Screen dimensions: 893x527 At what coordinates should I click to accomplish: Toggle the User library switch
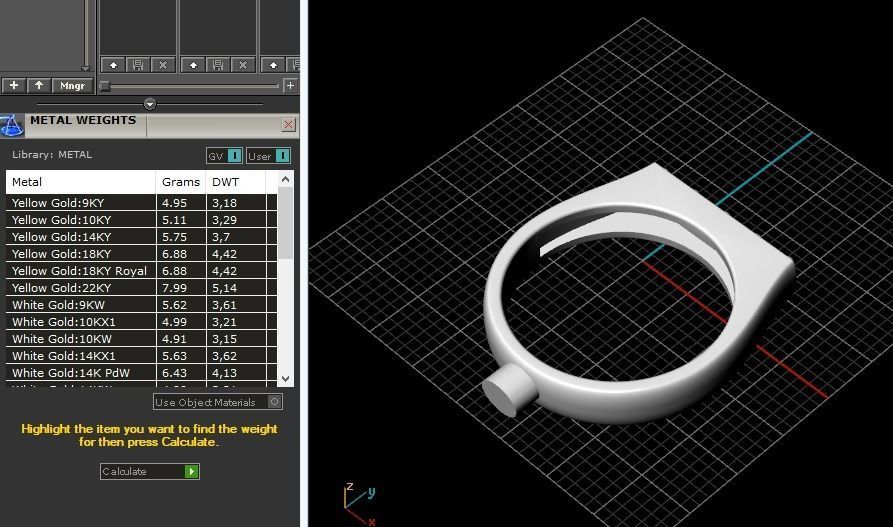click(x=268, y=156)
